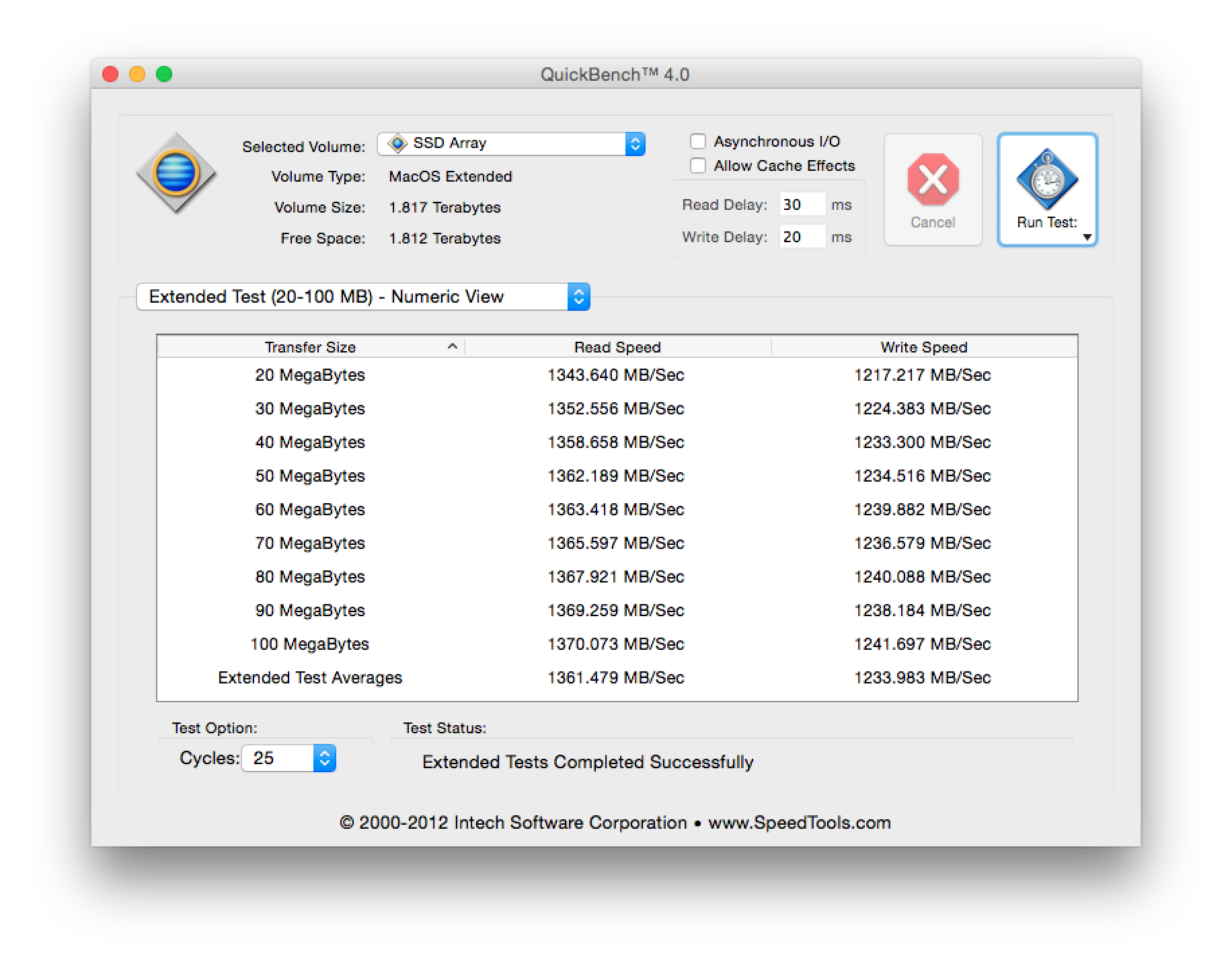
Task: Open the Selected Volume dropdown
Action: coord(511,143)
